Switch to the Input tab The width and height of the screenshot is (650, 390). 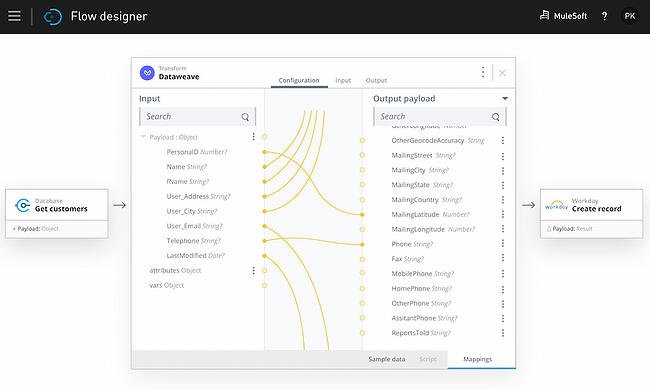tap(343, 80)
